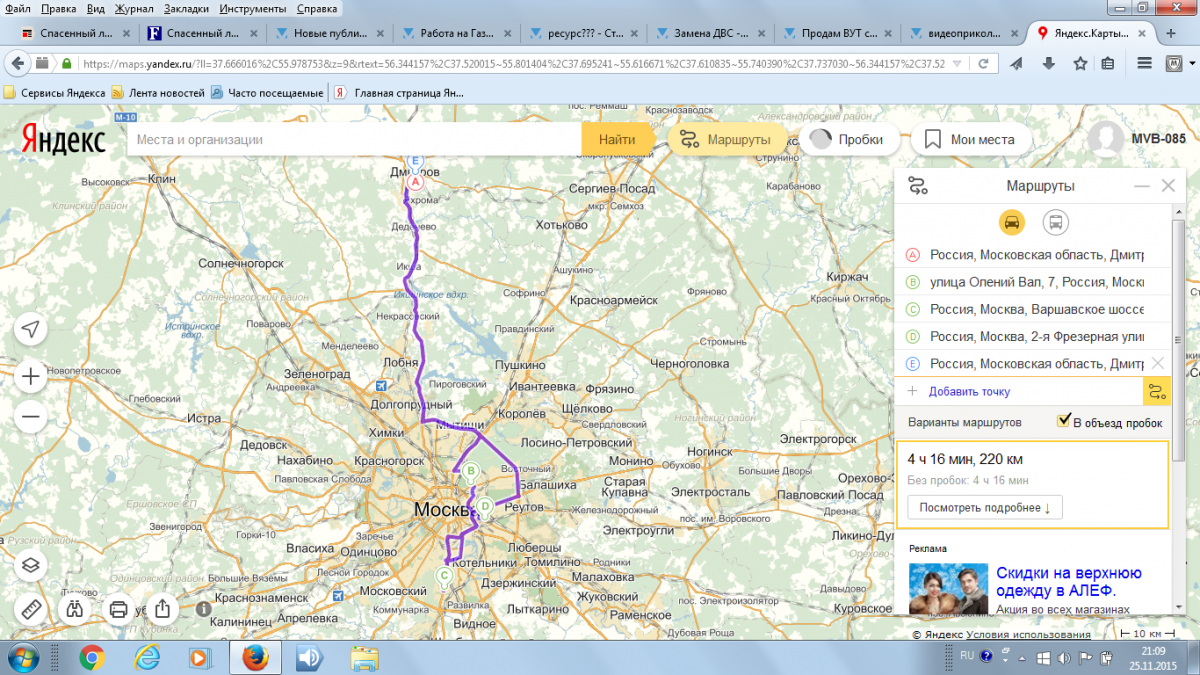The width and height of the screenshot is (1200, 675).
Task: Toggle the Пробки traffic layer
Action: pos(847,140)
